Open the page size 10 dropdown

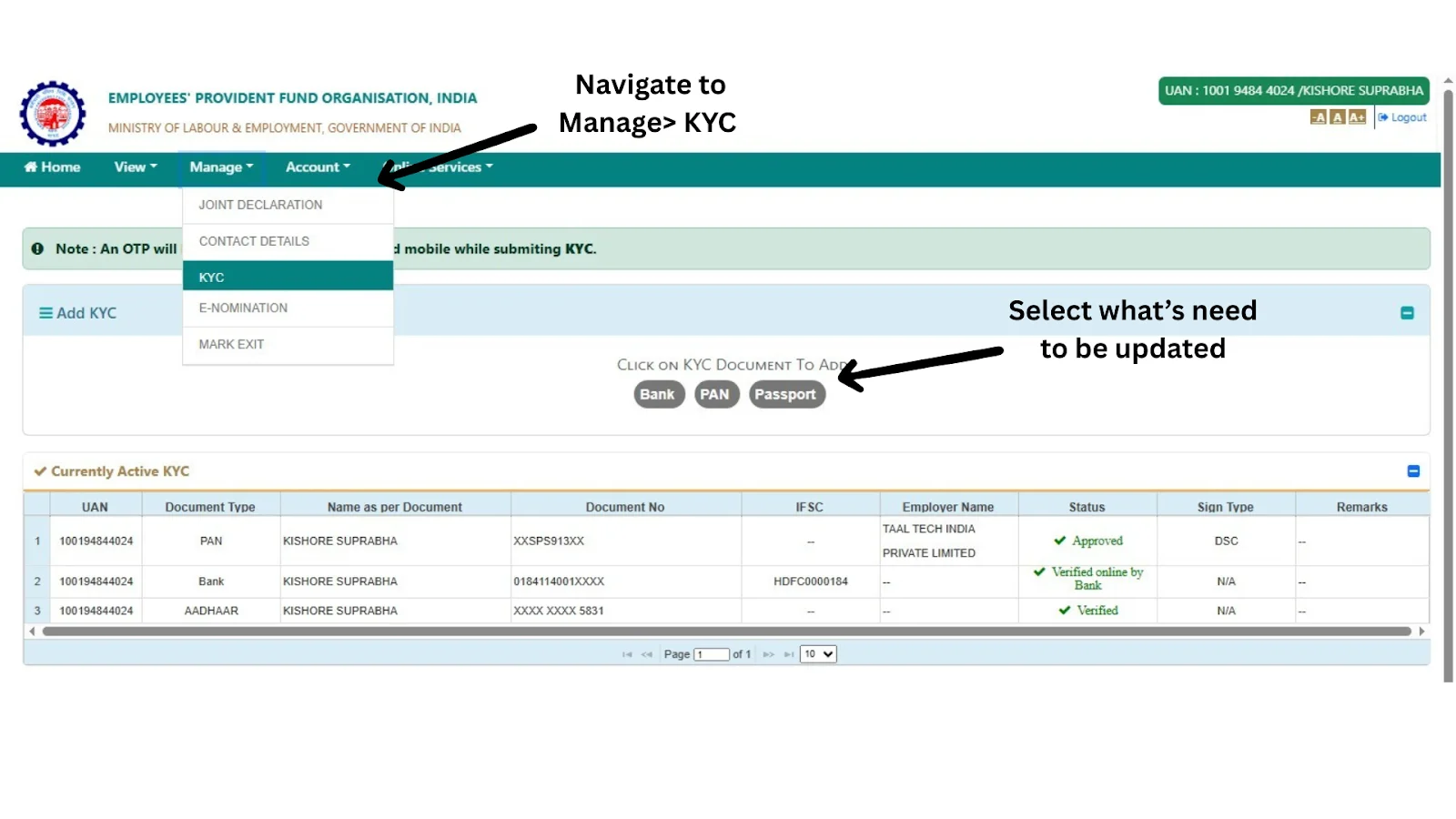point(816,653)
